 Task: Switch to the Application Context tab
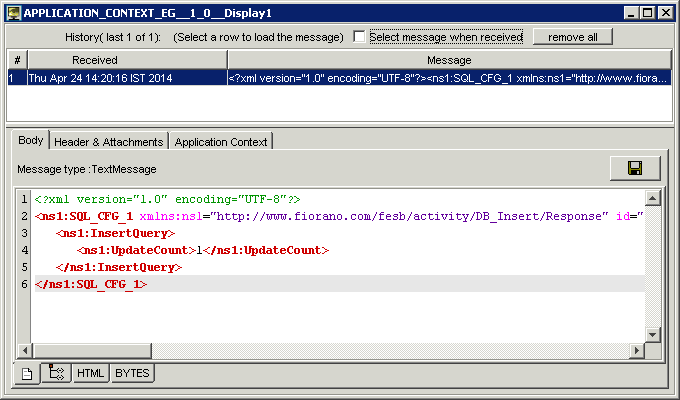(220, 142)
